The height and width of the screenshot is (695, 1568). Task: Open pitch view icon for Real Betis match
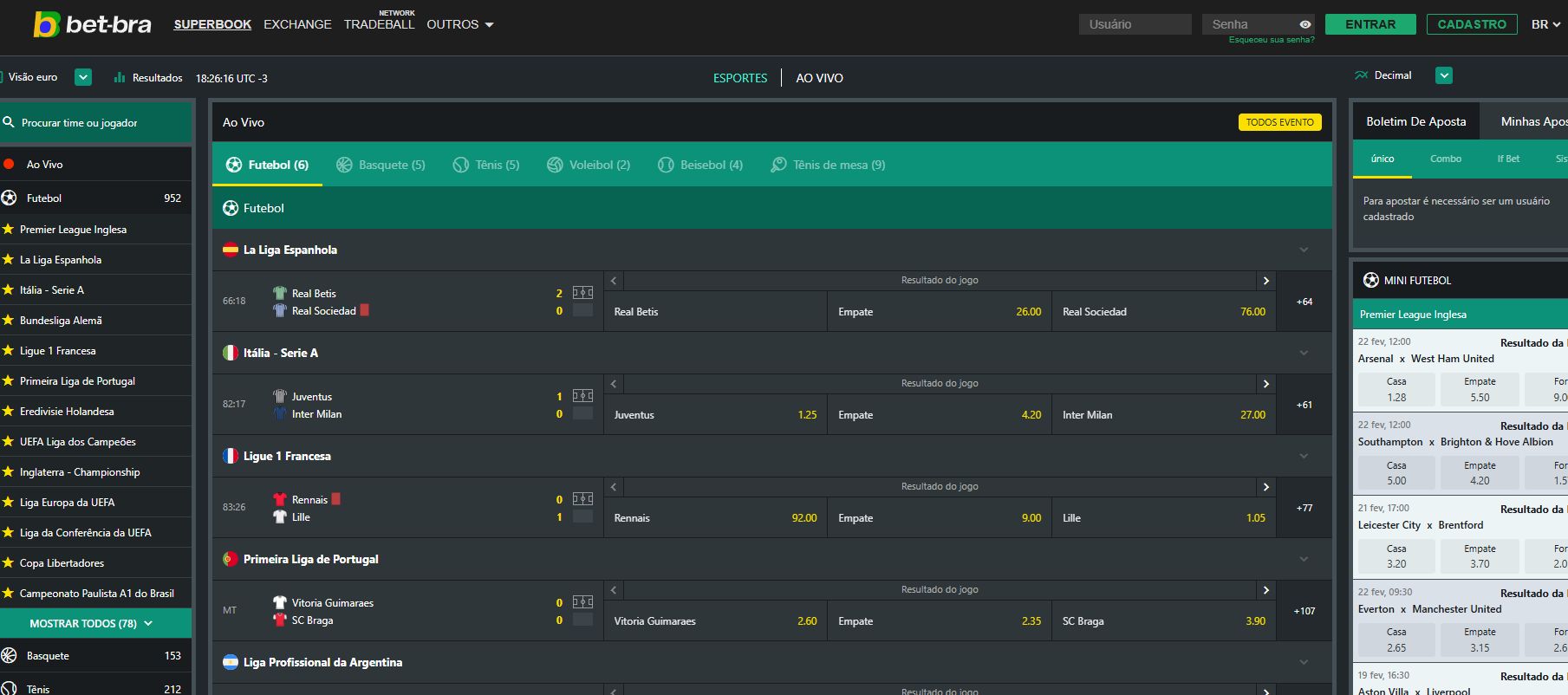582,293
